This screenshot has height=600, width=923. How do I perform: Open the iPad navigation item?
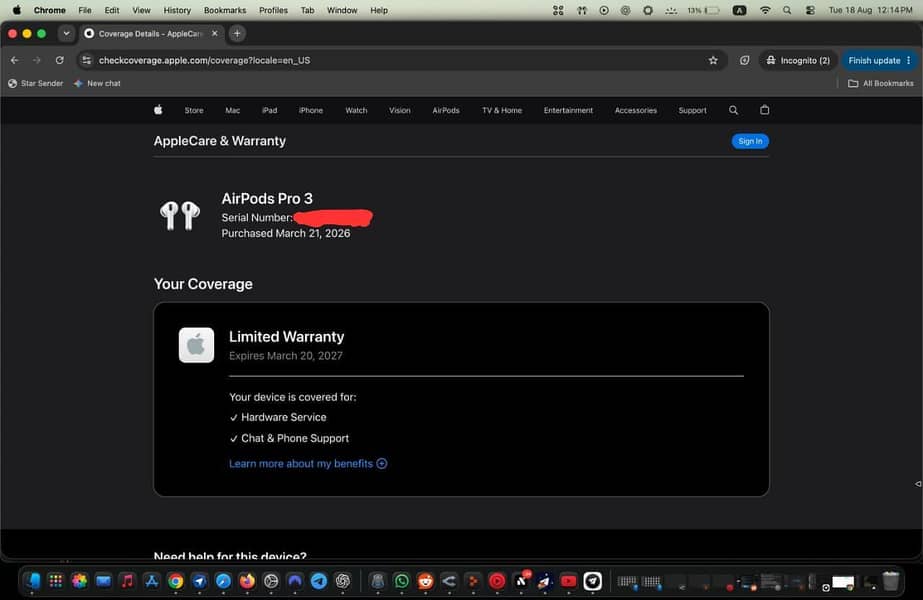270,110
